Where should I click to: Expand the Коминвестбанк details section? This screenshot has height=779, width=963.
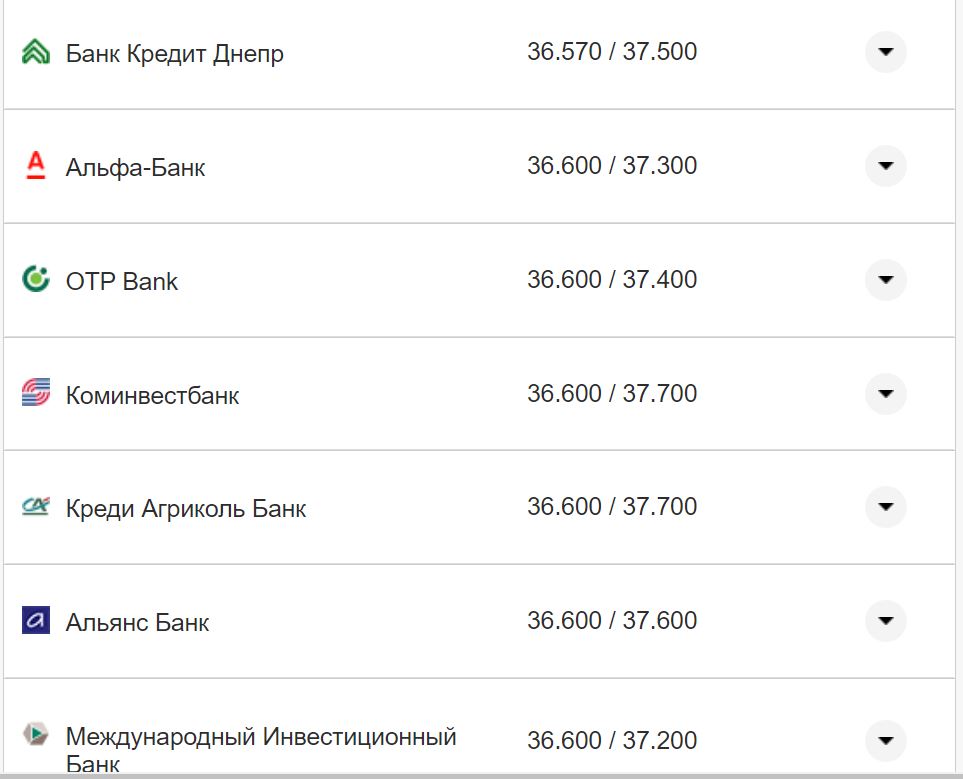[x=884, y=394]
